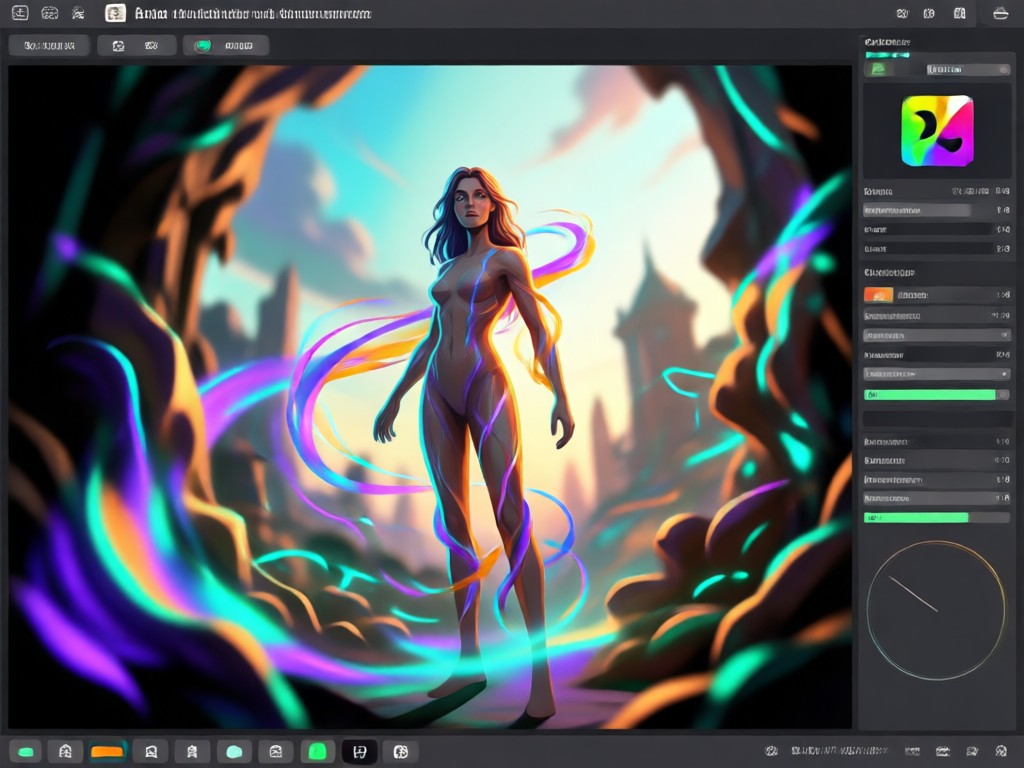
Task: Click the icon immediately right of the orange pill
Action: pos(151,752)
